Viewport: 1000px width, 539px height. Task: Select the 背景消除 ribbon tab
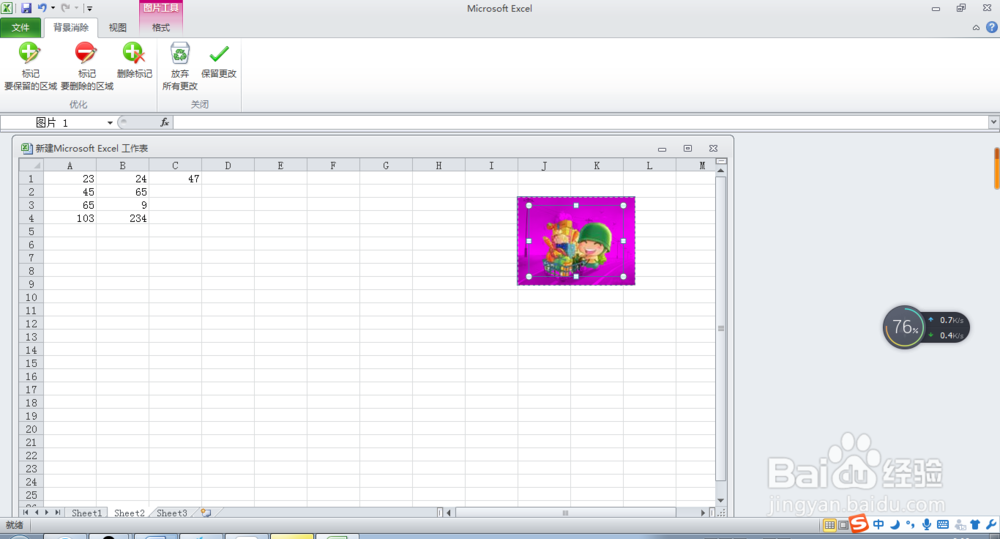[71, 27]
